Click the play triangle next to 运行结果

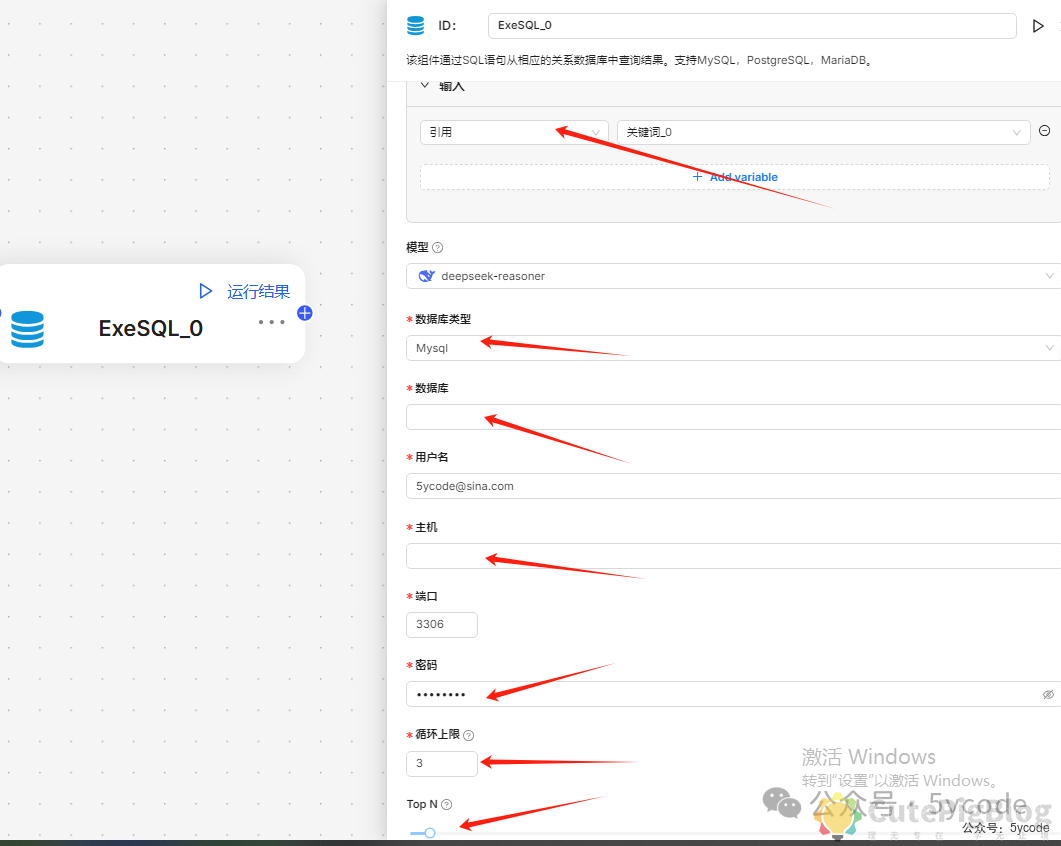[x=205, y=291]
